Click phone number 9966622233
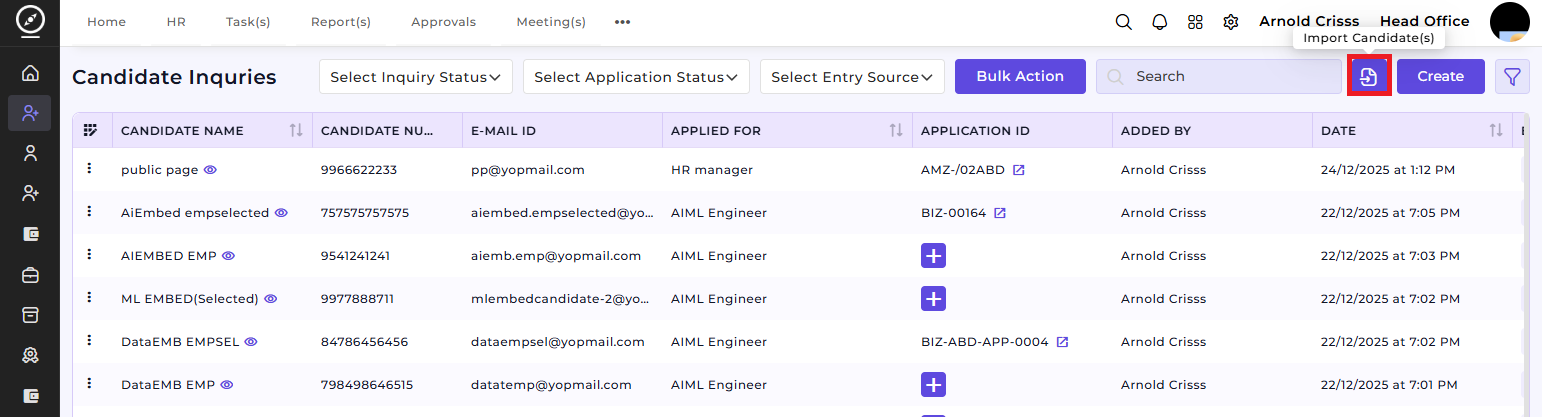The width and height of the screenshot is (1542, 417). point(359,170)
